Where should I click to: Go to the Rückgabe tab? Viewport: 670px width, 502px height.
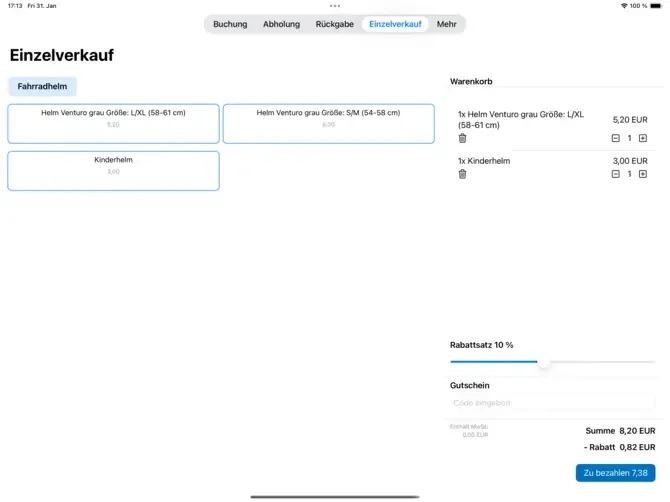(x=335, y=24)
